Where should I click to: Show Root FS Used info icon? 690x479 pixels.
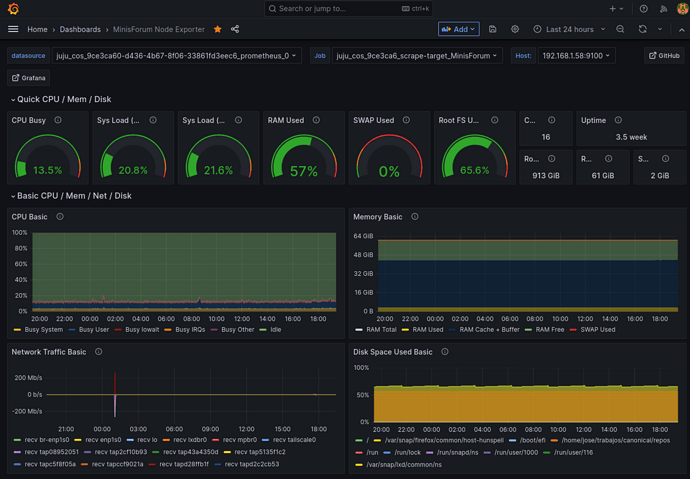[x=495, y=120]
